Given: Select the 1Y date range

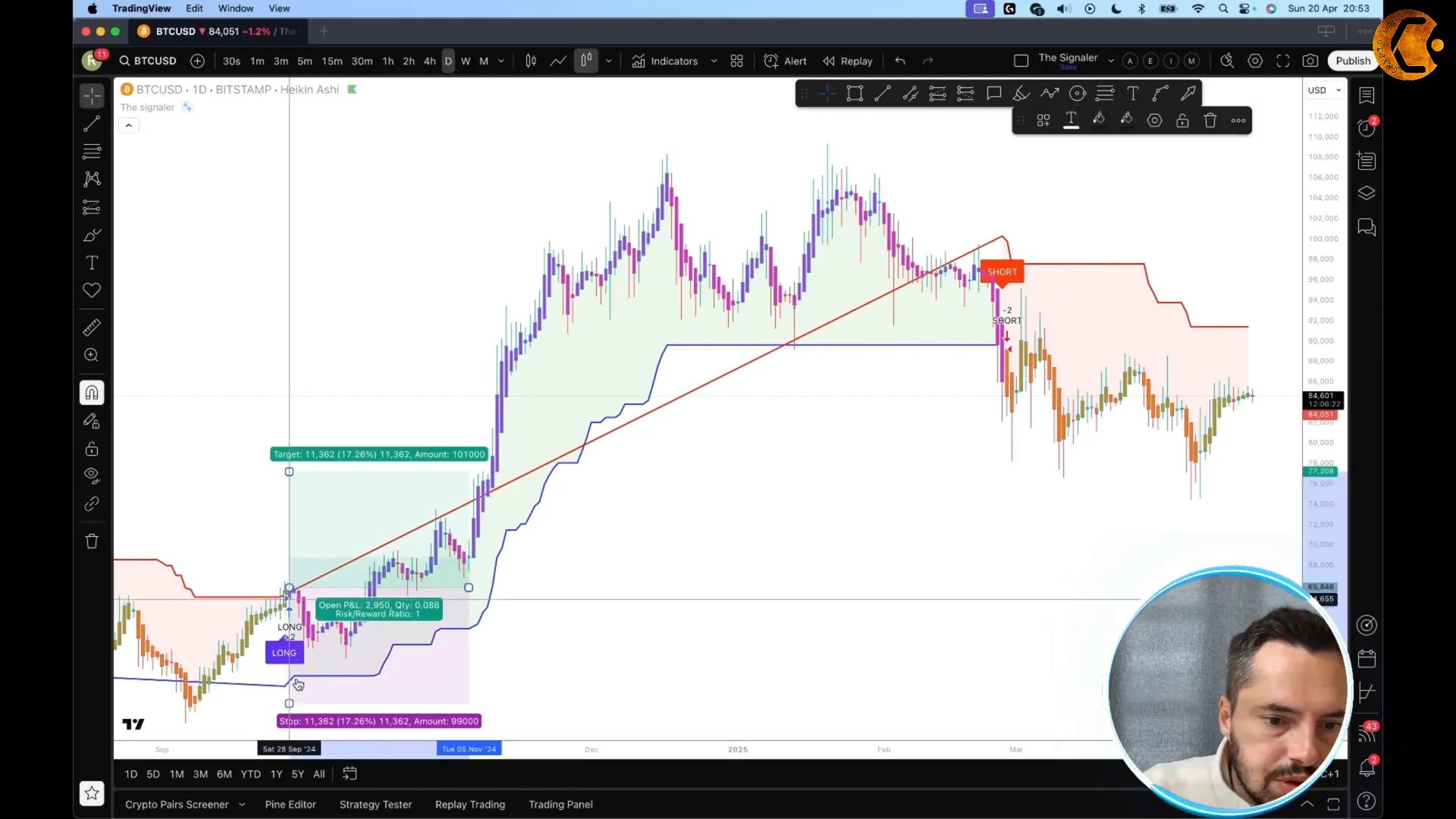Looking at the screenshot, I should 276,774.
